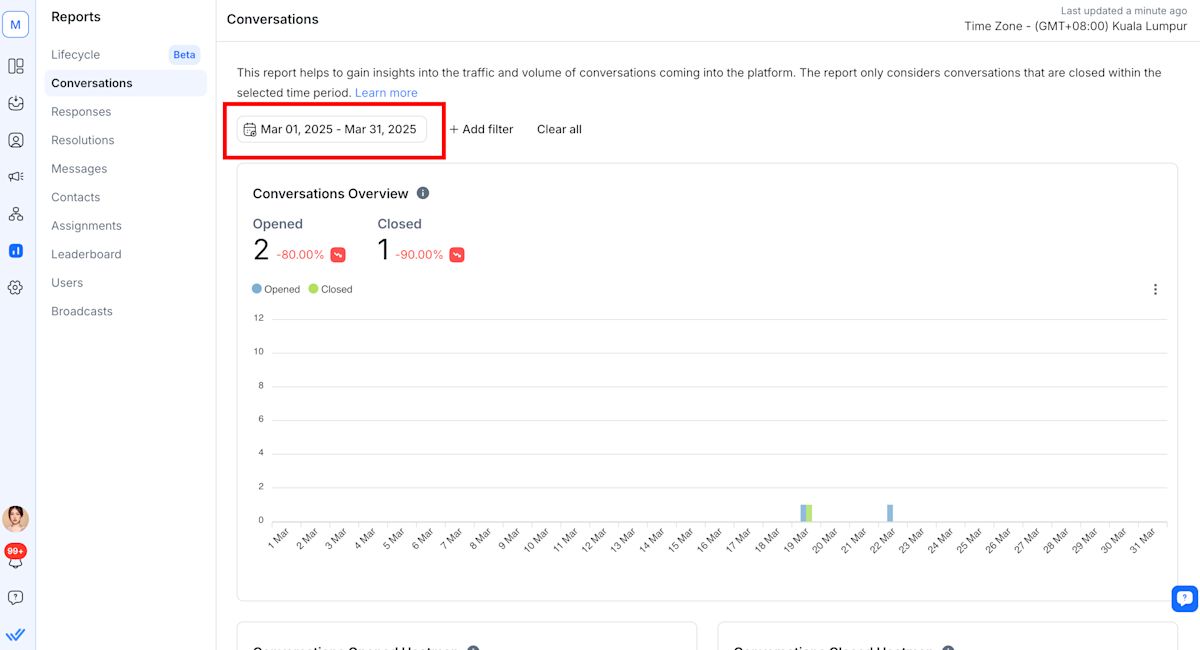Click the notifications bell with 99+ badge
The width and height of the screenshot is (1200, 650).
(16, 558)
